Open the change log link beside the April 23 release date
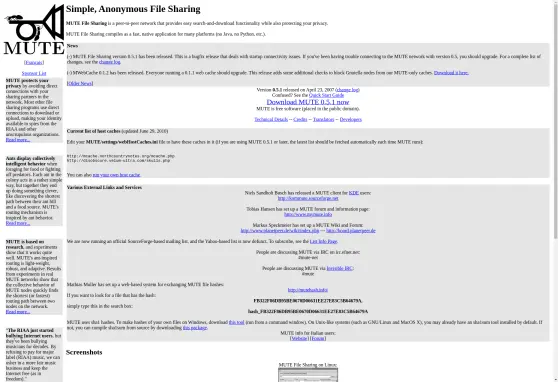This screenshot has height=382, width=558. point(347,90)
